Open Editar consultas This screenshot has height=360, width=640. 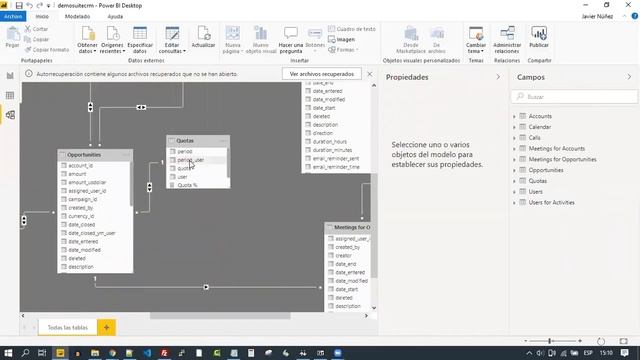tap(172, 40)
